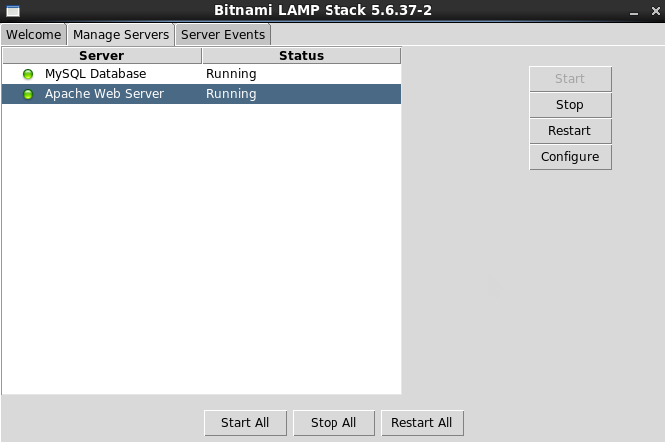The width and height of the screenshot is (666, 443).
Task: Open the Server Events tab
Action: pyautogui.click(x=223, y=34)
